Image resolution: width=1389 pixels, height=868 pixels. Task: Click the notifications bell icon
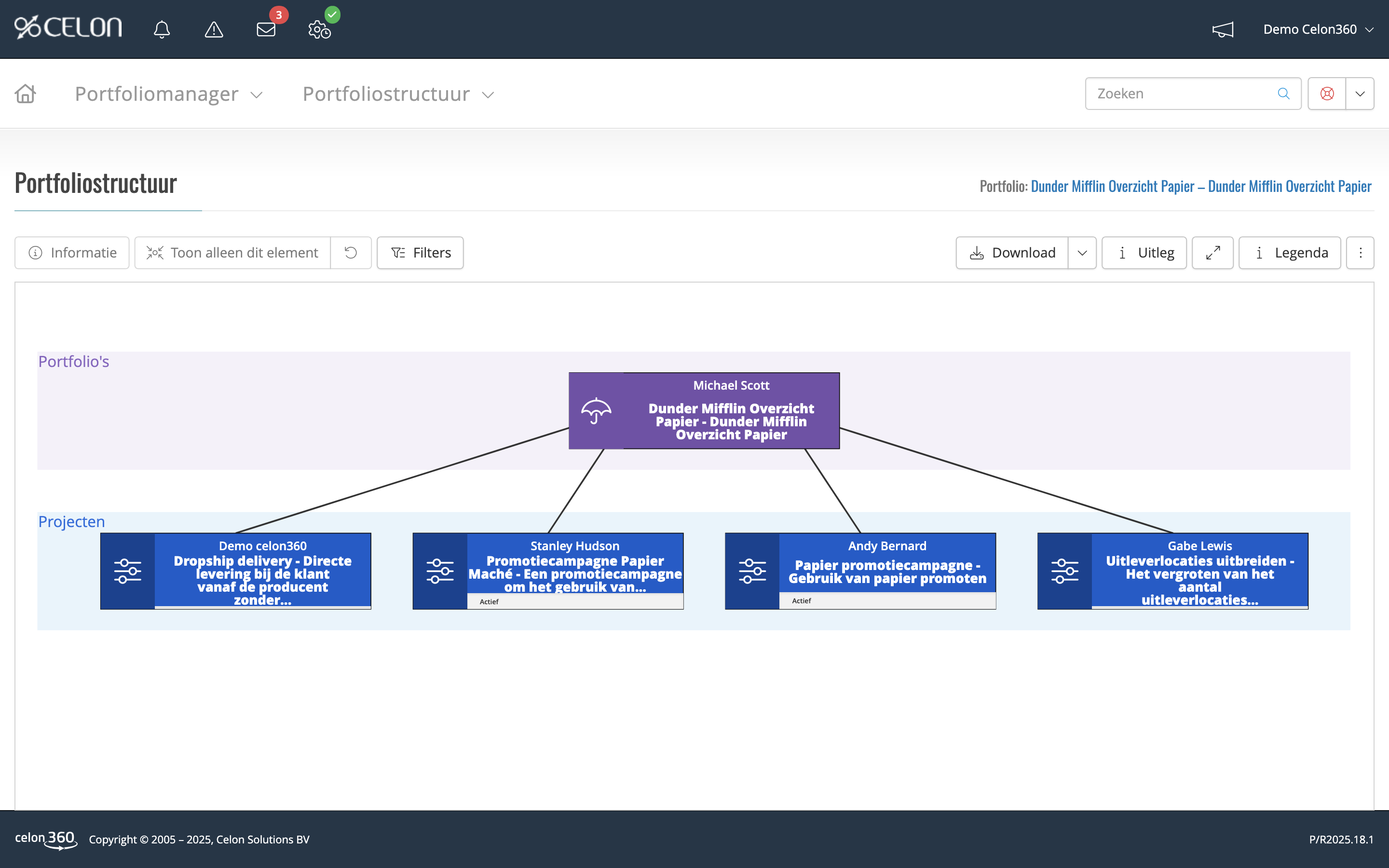tap(162, 29)
